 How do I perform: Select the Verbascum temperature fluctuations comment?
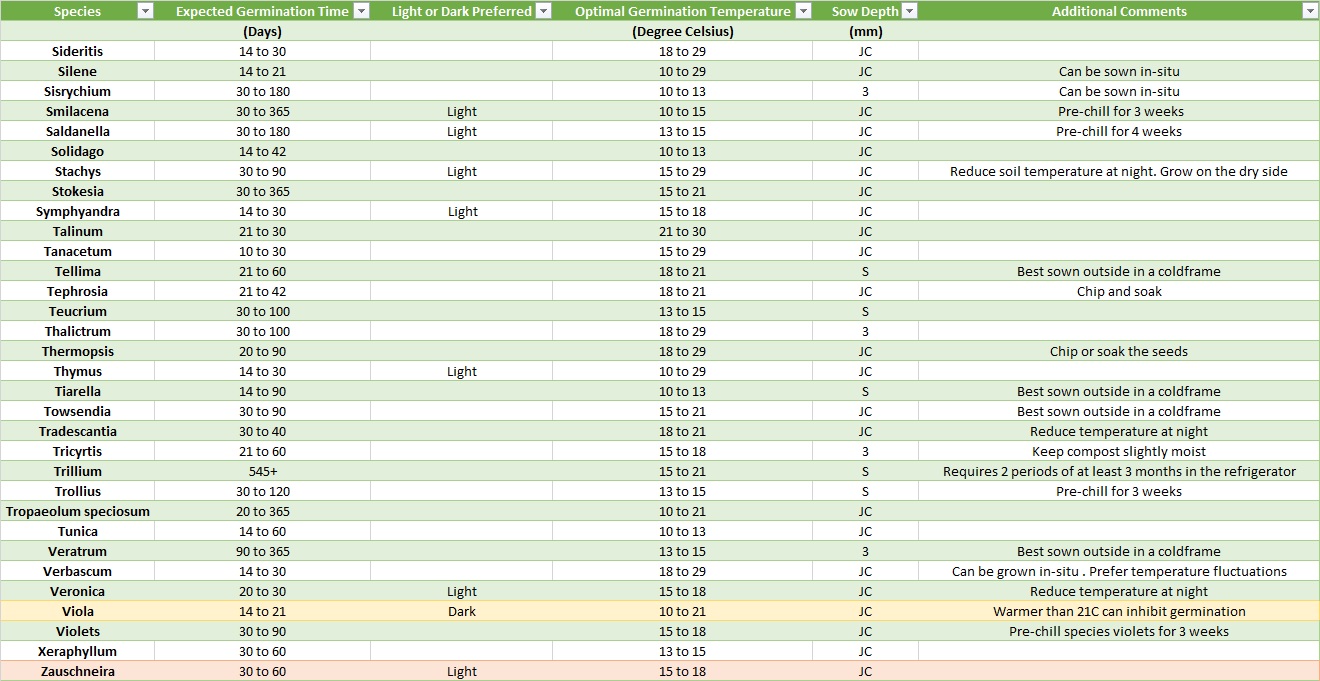[x=1119, y=571]
